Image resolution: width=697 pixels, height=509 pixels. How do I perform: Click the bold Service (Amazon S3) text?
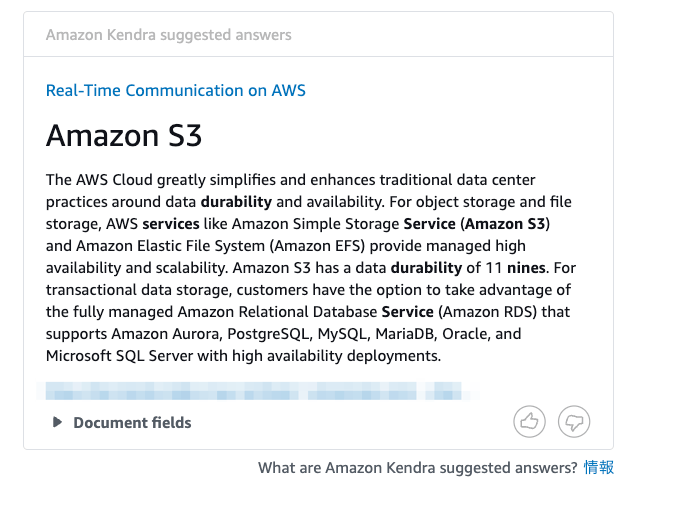477,224
